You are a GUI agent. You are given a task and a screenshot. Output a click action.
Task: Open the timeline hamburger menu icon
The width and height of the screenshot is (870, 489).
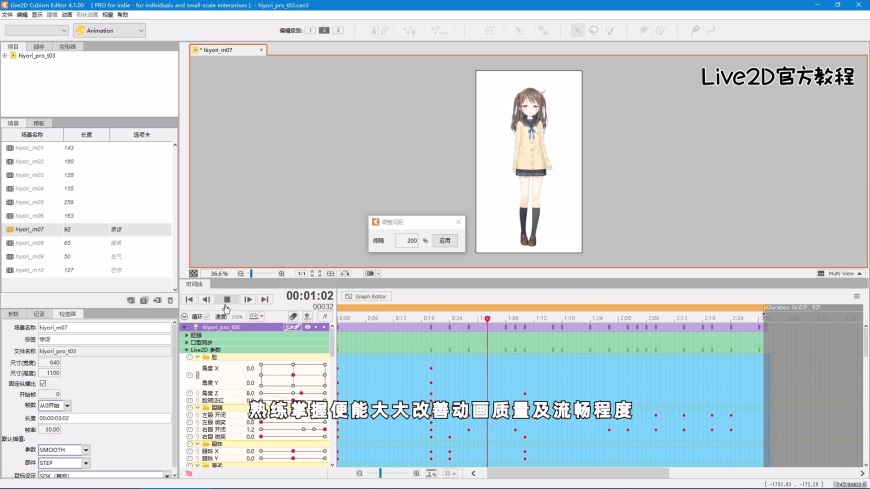pyautogui.click(x=857, y=296)
